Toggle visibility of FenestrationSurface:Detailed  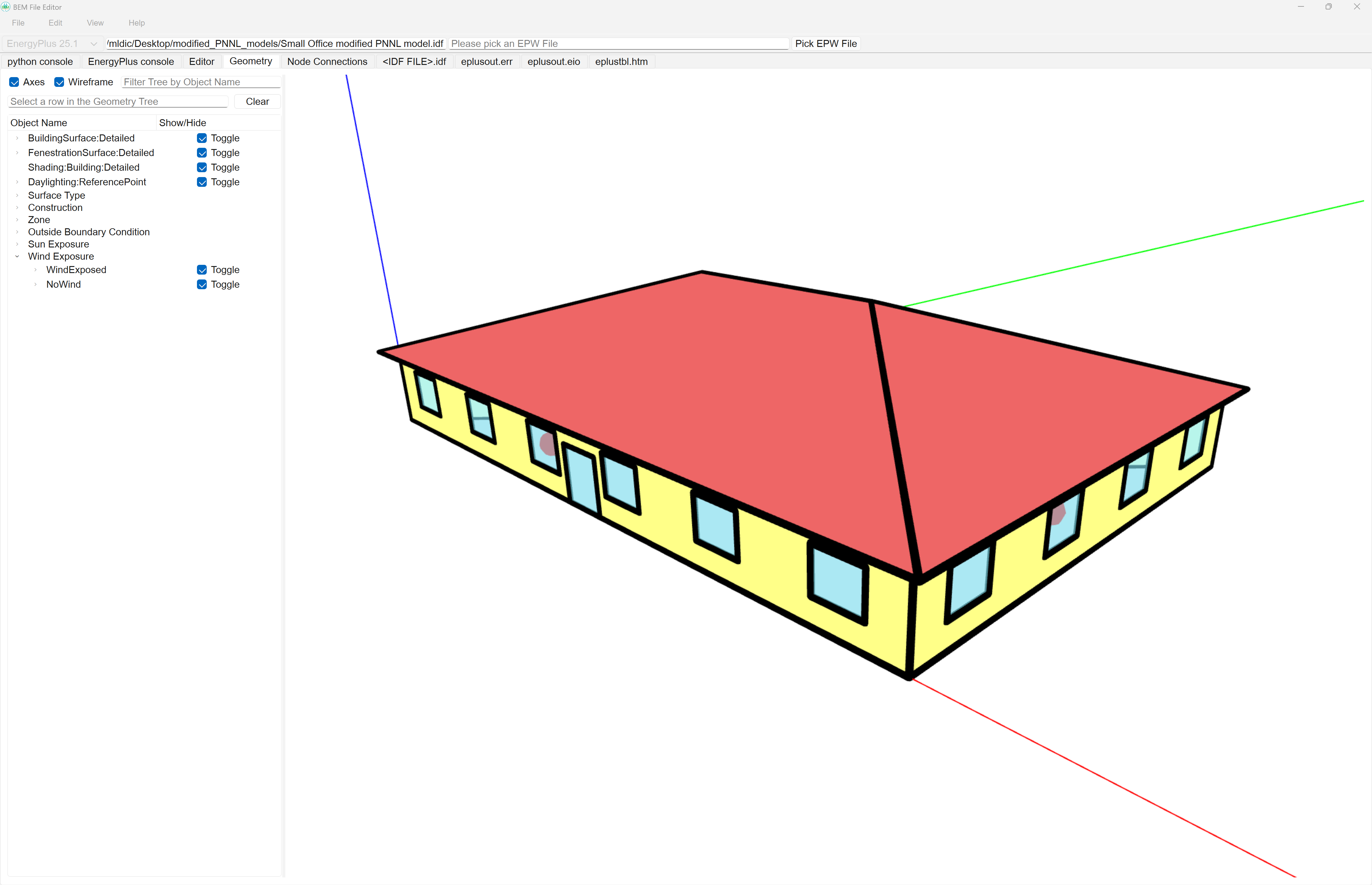(x=202, y=153)
